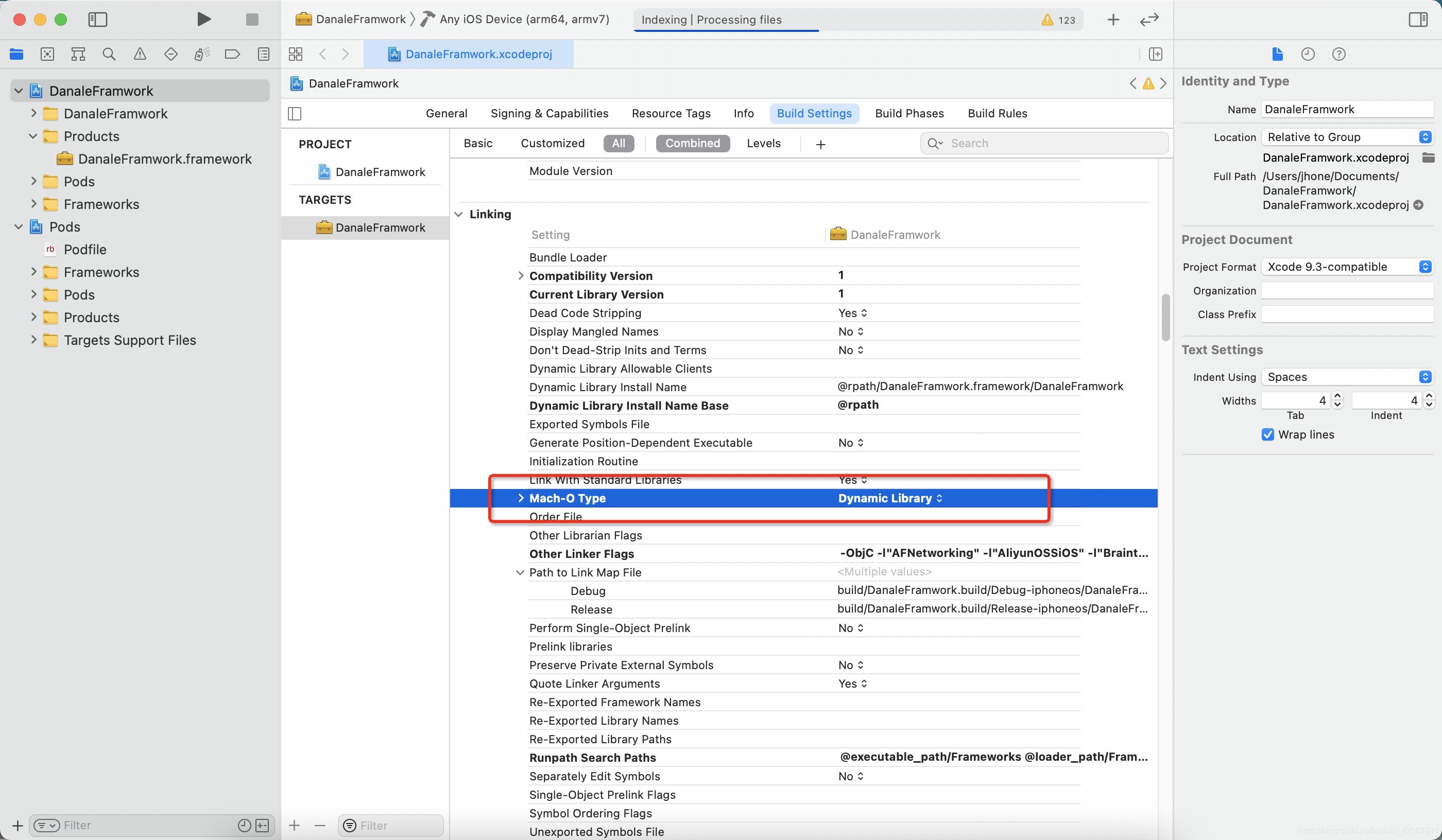The width and height of the screenshot is (1442, 840).
Task: Choose the project location folder icon
Action: click(1428, 158)
